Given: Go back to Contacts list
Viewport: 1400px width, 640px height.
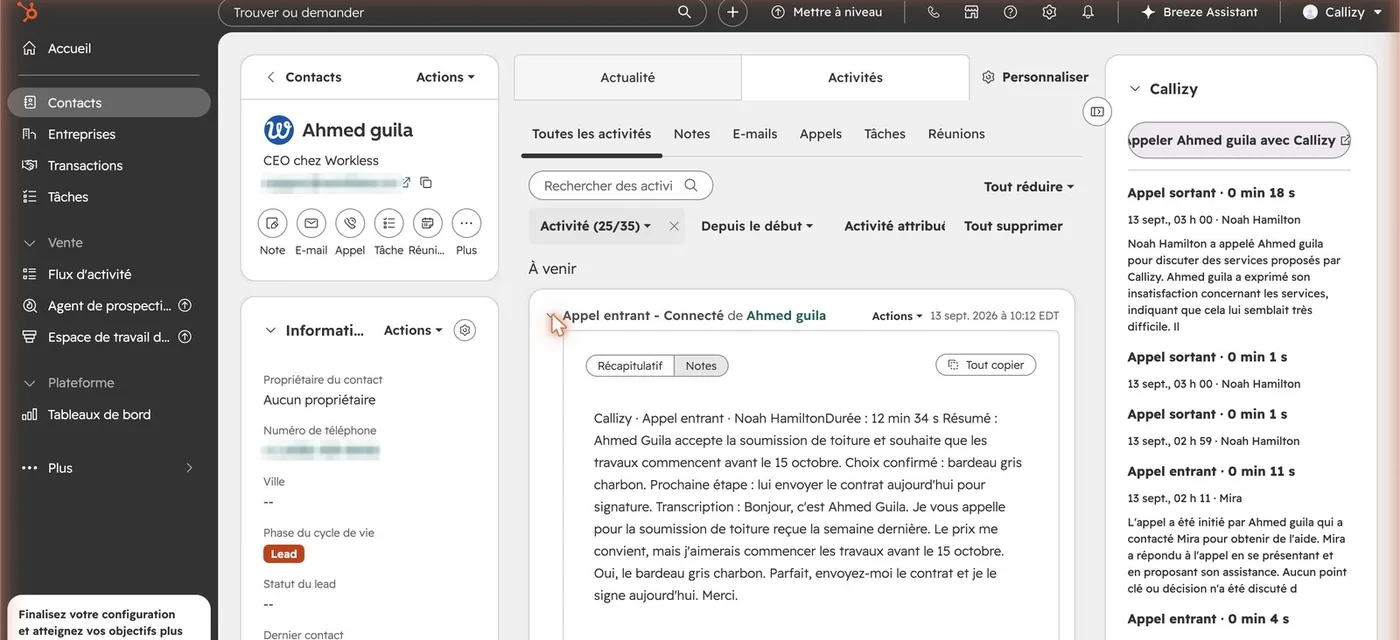Looking at the screenshot, I should [x=303, y=77].
